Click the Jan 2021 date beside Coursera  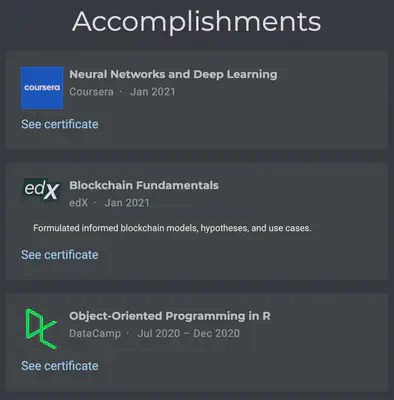(x=153, y=92)
